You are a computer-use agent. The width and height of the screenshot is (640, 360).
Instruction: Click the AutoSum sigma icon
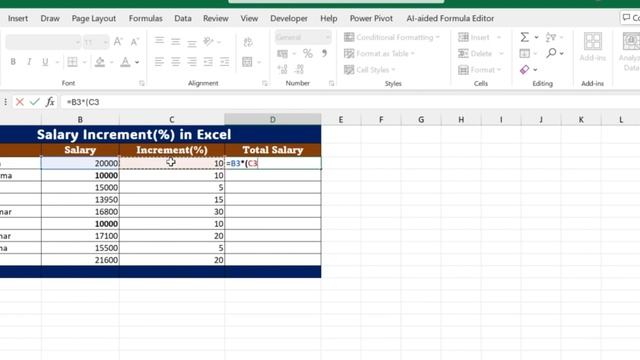[525, 37]
